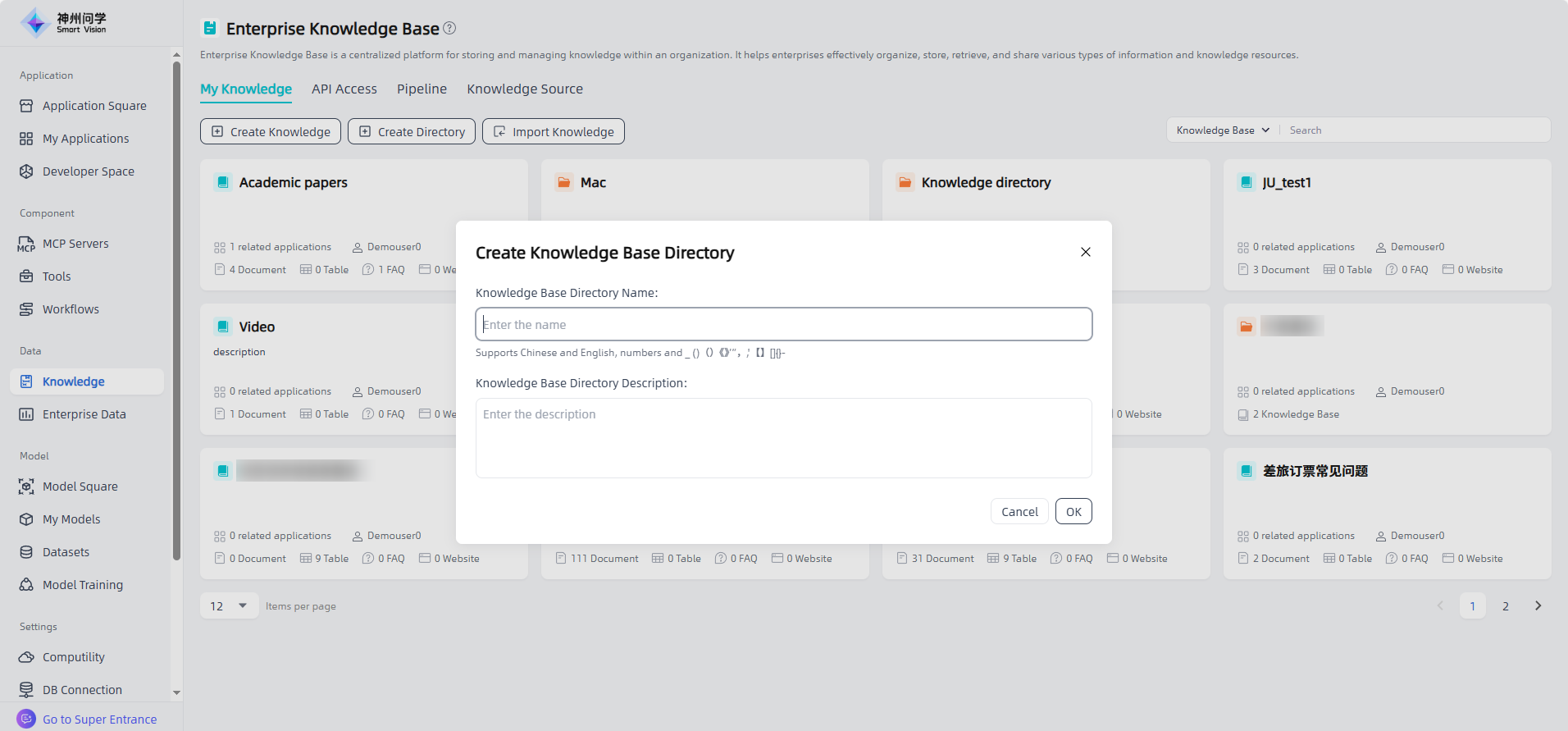Click the Computility cloud icon
Viewport: 1568px width, 731px height.
point(26,657)
